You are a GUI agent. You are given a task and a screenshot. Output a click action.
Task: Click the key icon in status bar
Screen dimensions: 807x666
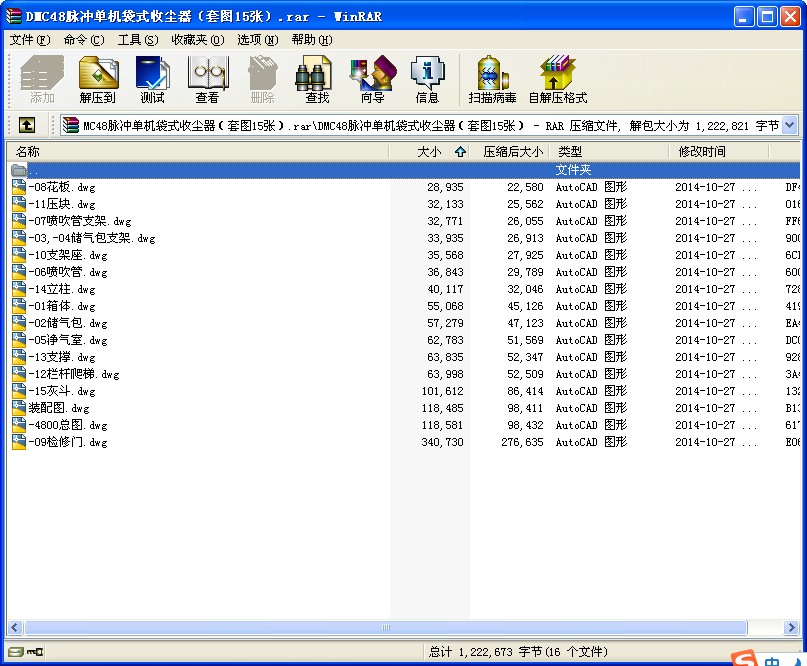[x=35, y=652]
